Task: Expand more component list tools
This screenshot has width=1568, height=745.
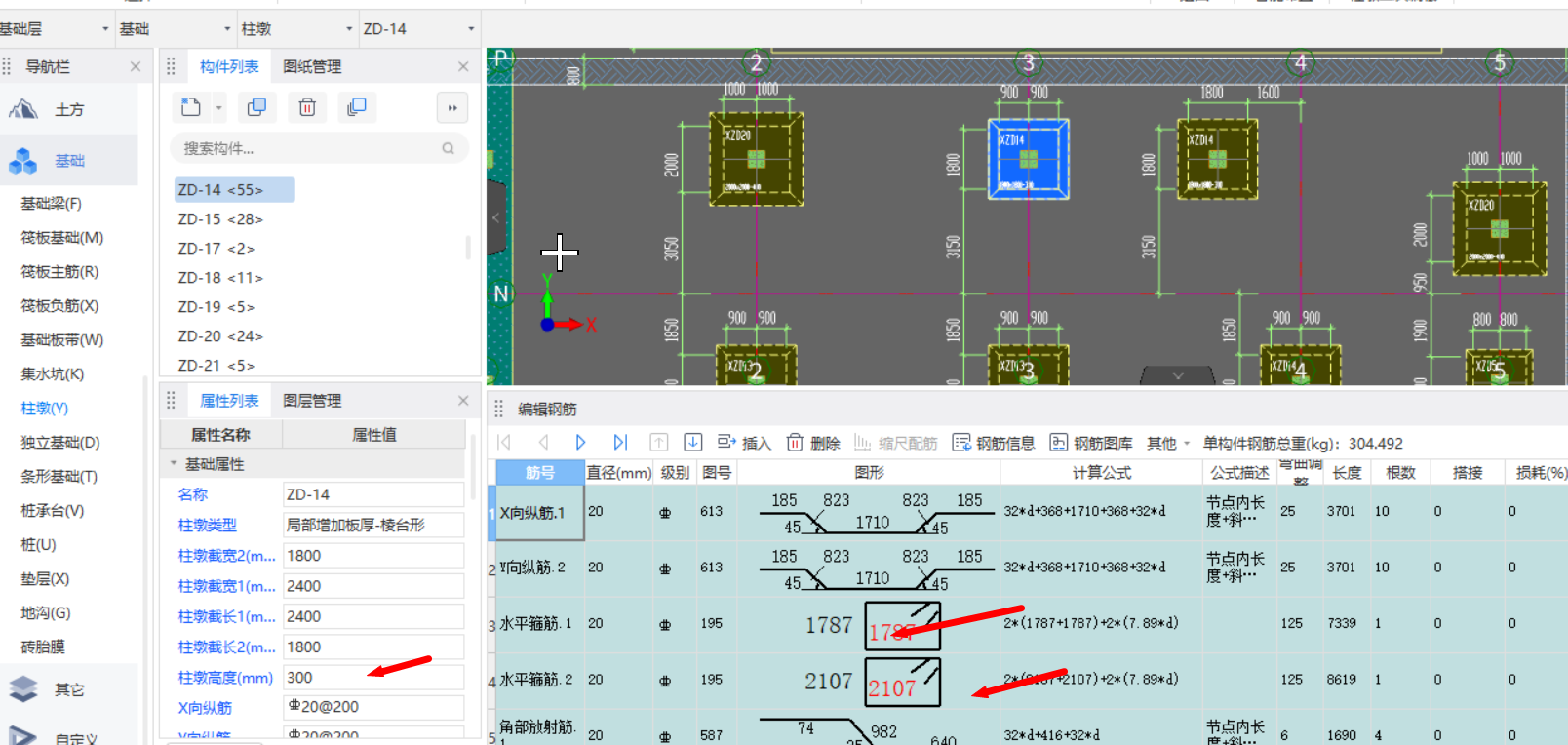Action: [452, 108]
